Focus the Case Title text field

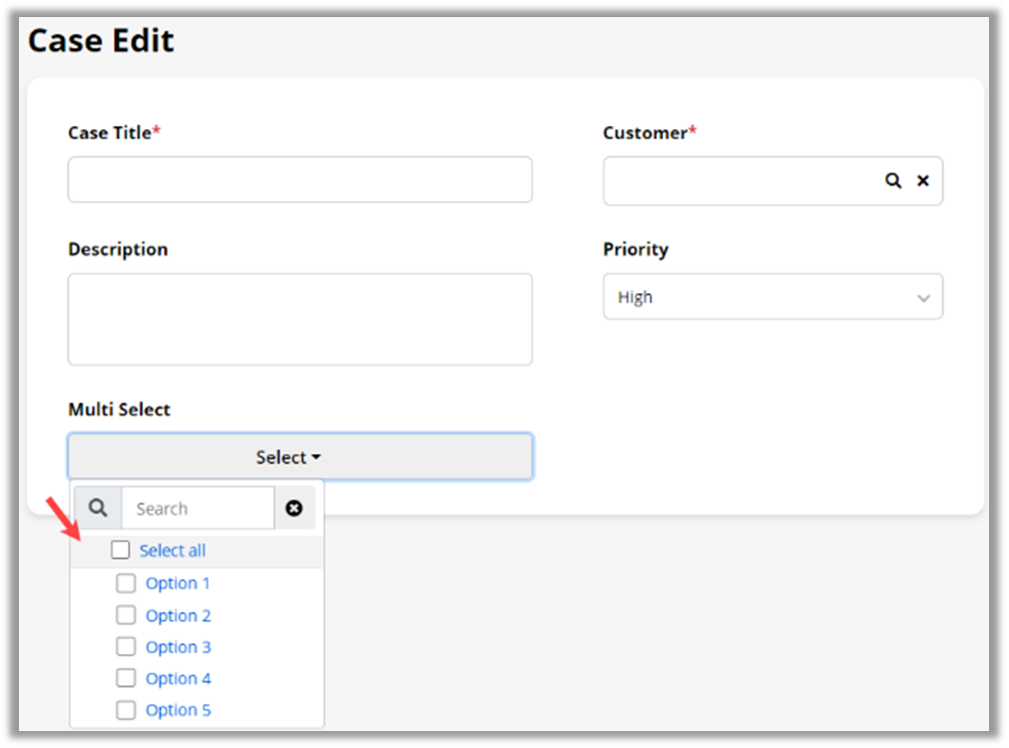(x=300, y=180)
